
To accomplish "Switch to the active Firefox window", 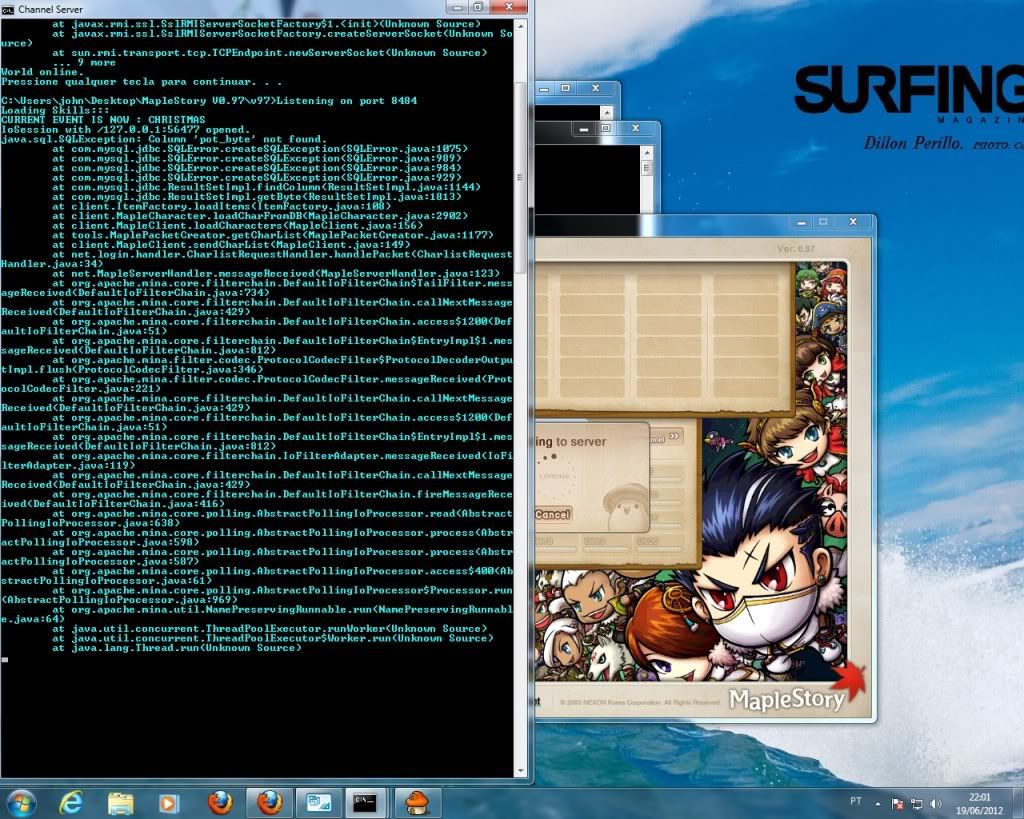I will pos(269,802).
